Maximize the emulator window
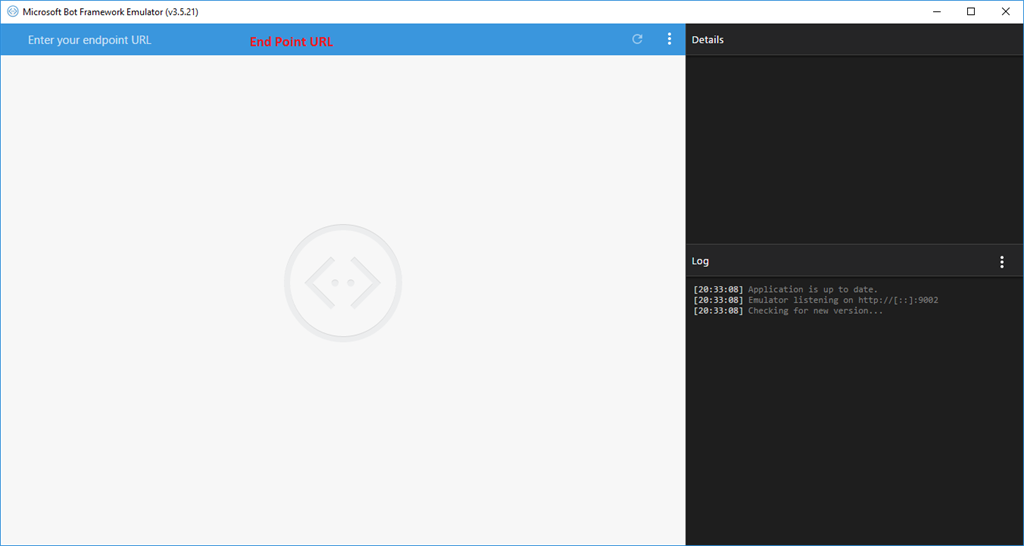The image size is (1024, 546). tap(971, 12)
